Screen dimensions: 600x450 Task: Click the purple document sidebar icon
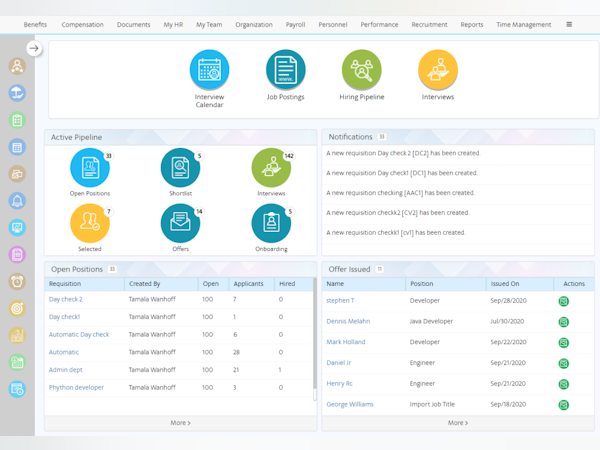[x=17, y=254]
